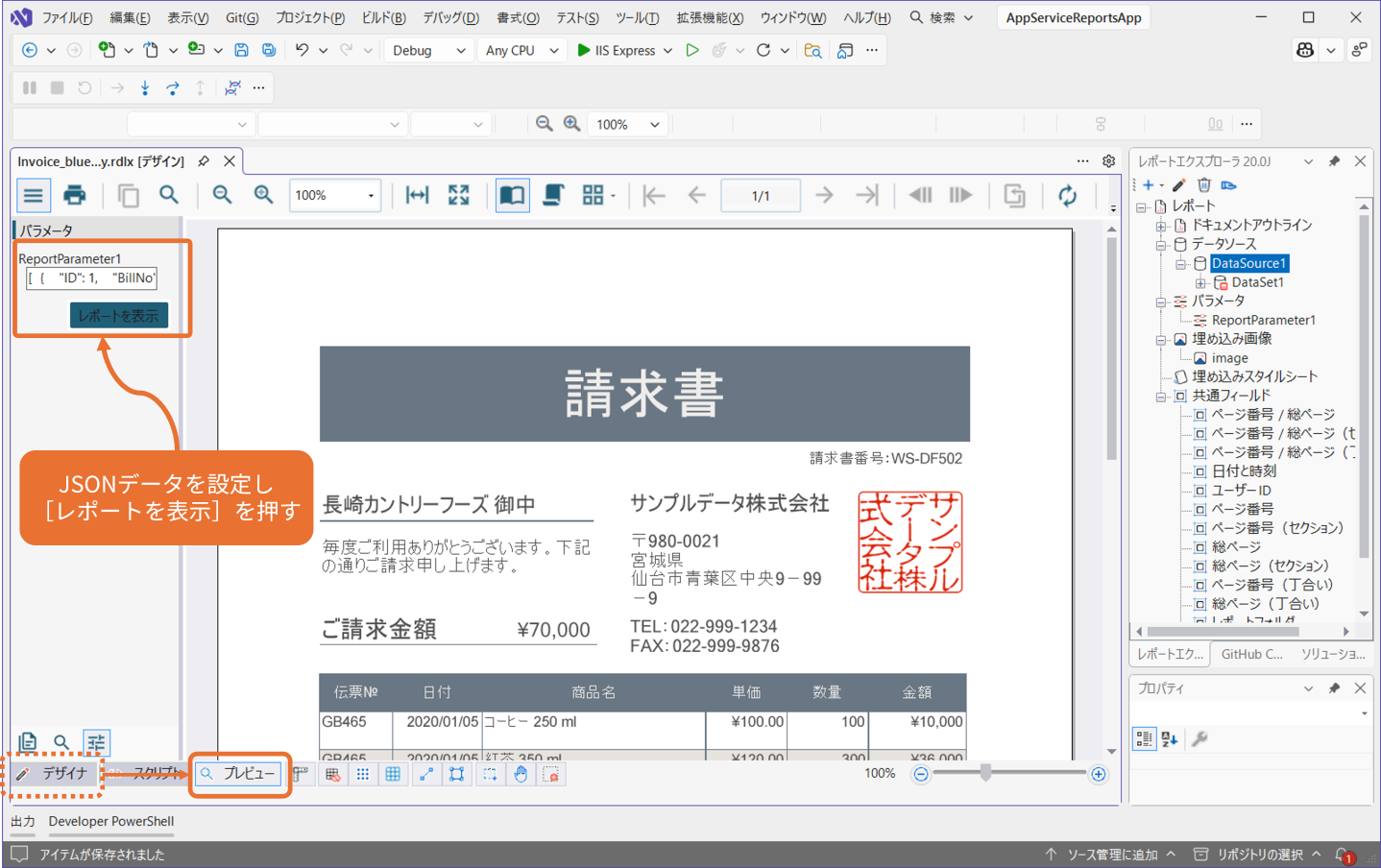
Task: Toggle the ruler display in the designer toolbar
Action: (x=301, y=774)
